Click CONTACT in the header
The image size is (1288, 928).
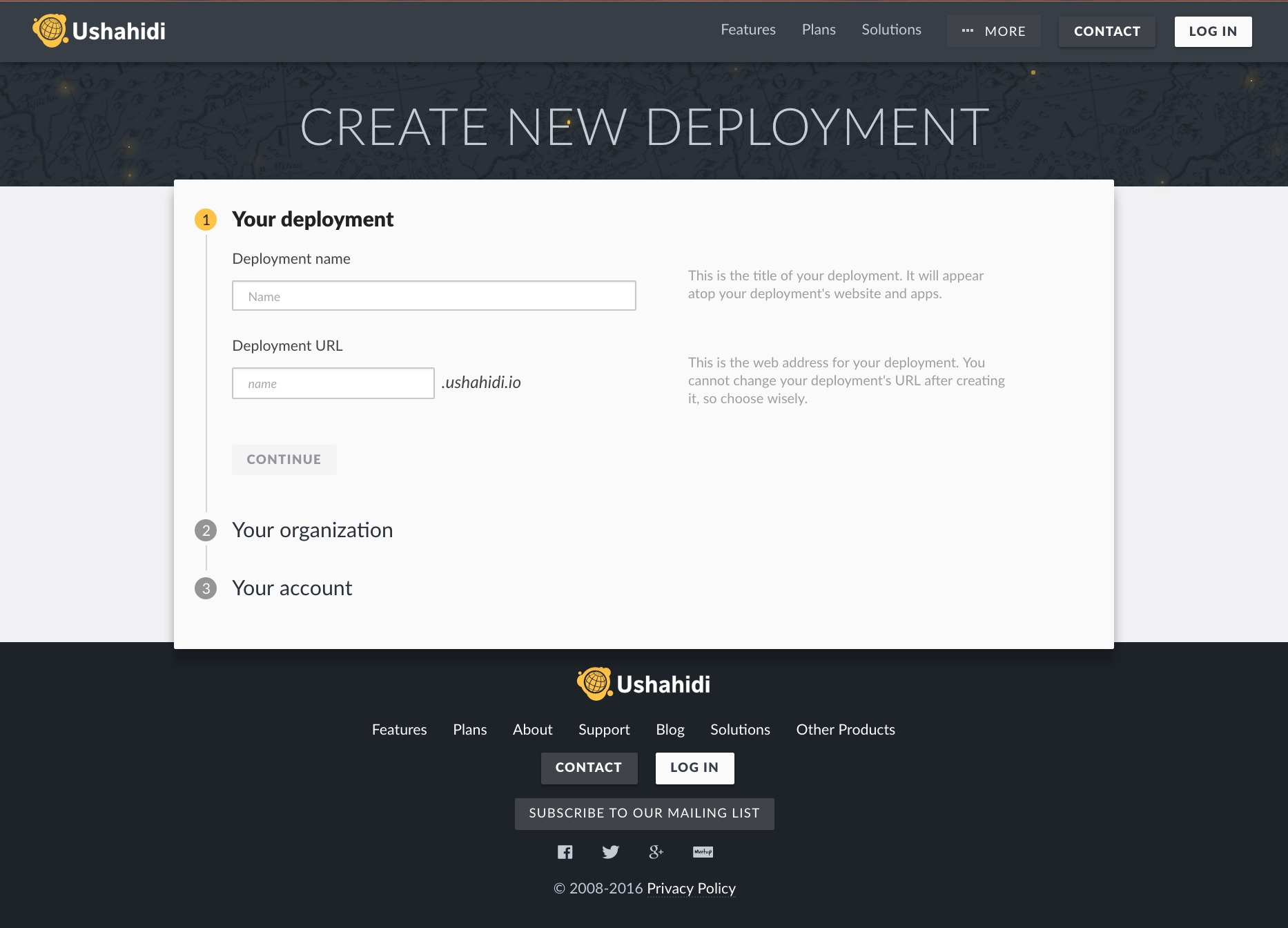1106,31
